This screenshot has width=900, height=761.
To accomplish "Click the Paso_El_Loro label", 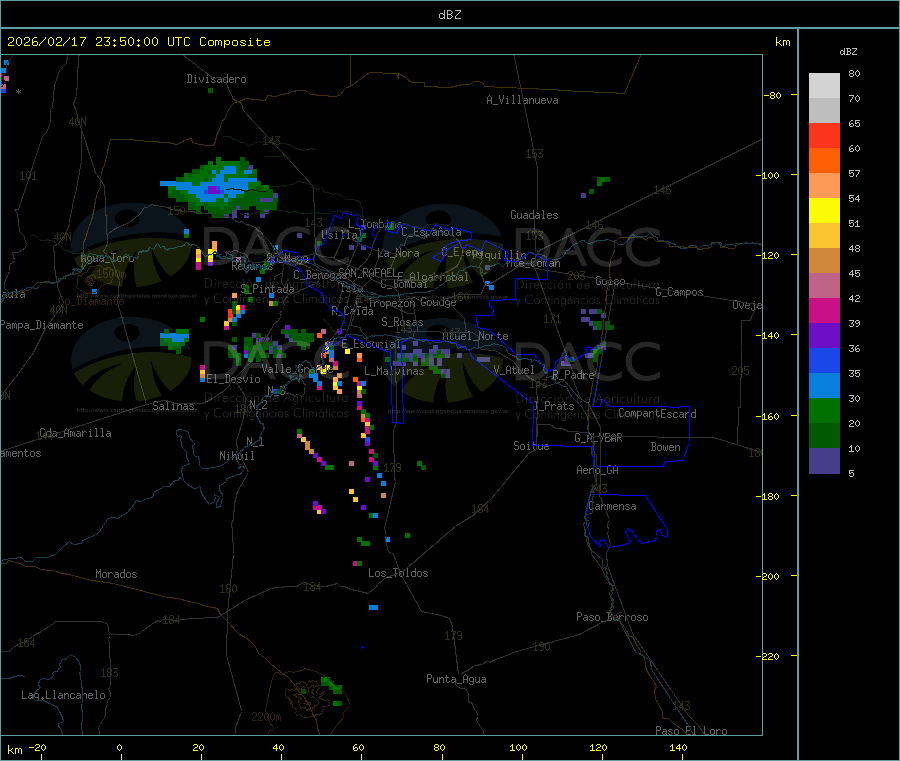I will [692, 731].
